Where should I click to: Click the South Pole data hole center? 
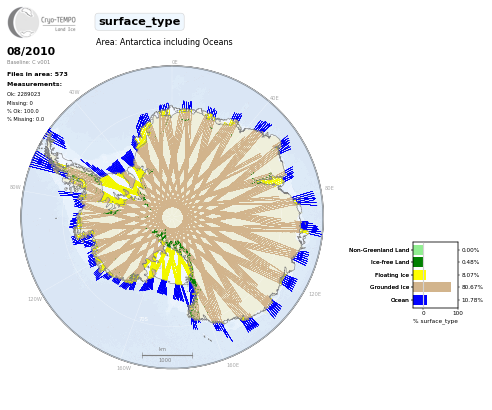tap(172, 217)
